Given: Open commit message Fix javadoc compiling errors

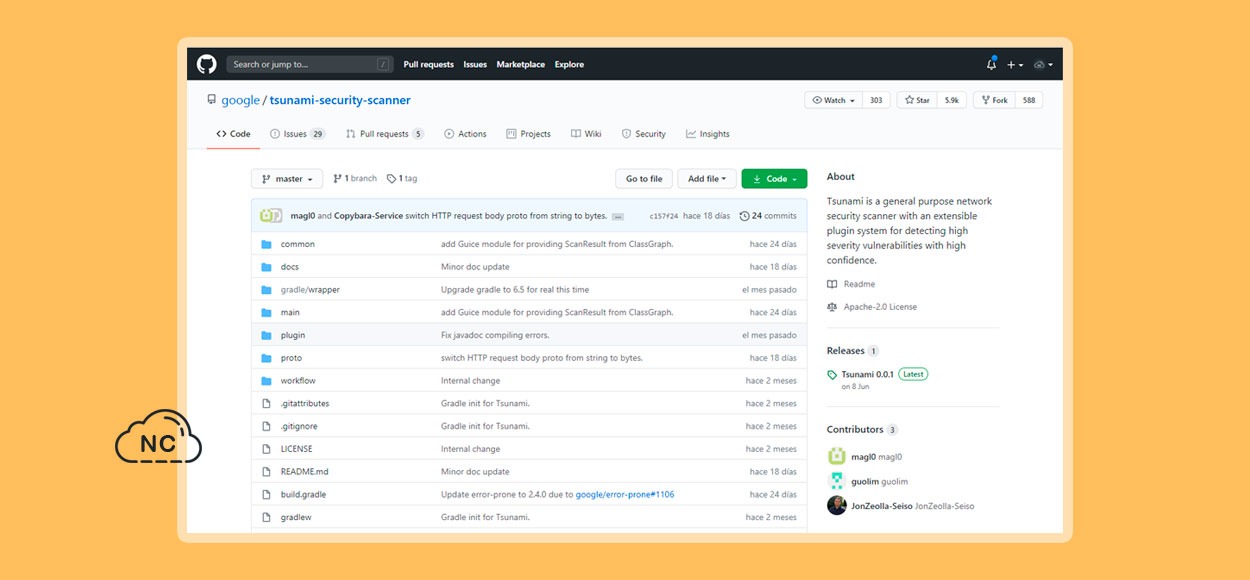Looking at the screenshot, I should coord(495,335).
